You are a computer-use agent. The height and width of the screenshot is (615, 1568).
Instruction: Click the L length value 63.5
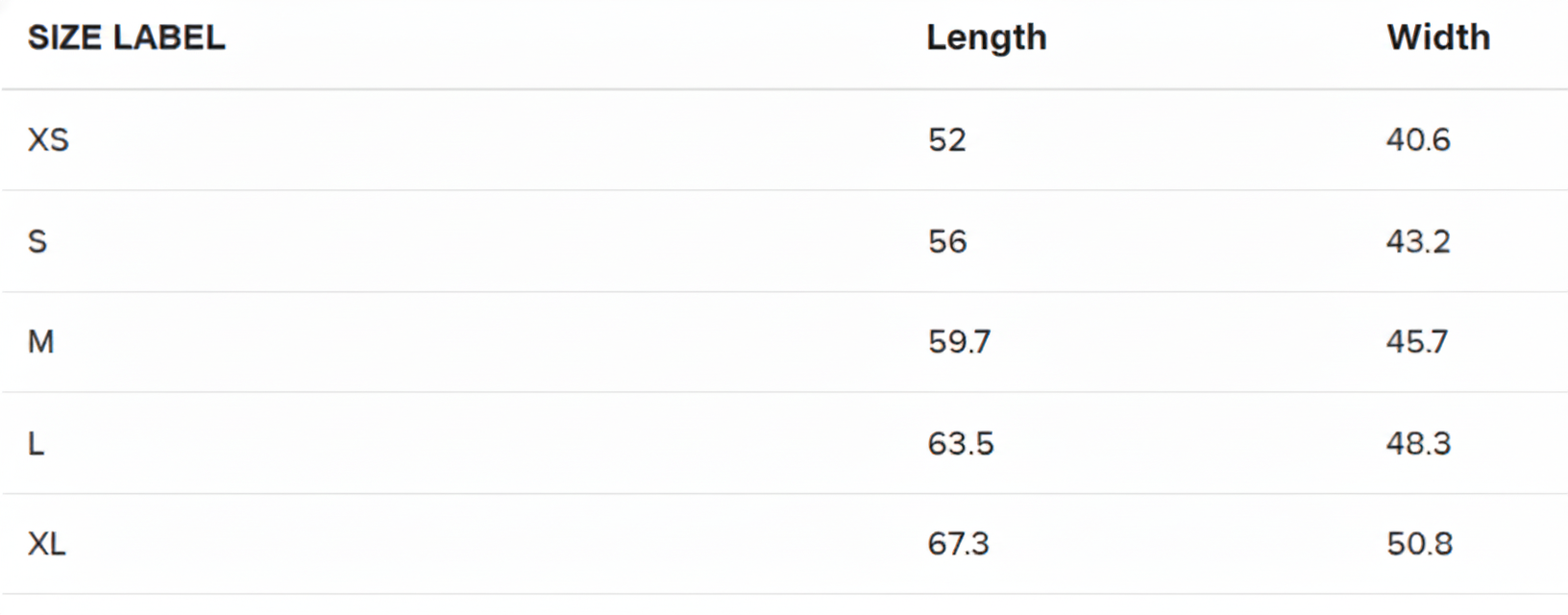(960, 444)
